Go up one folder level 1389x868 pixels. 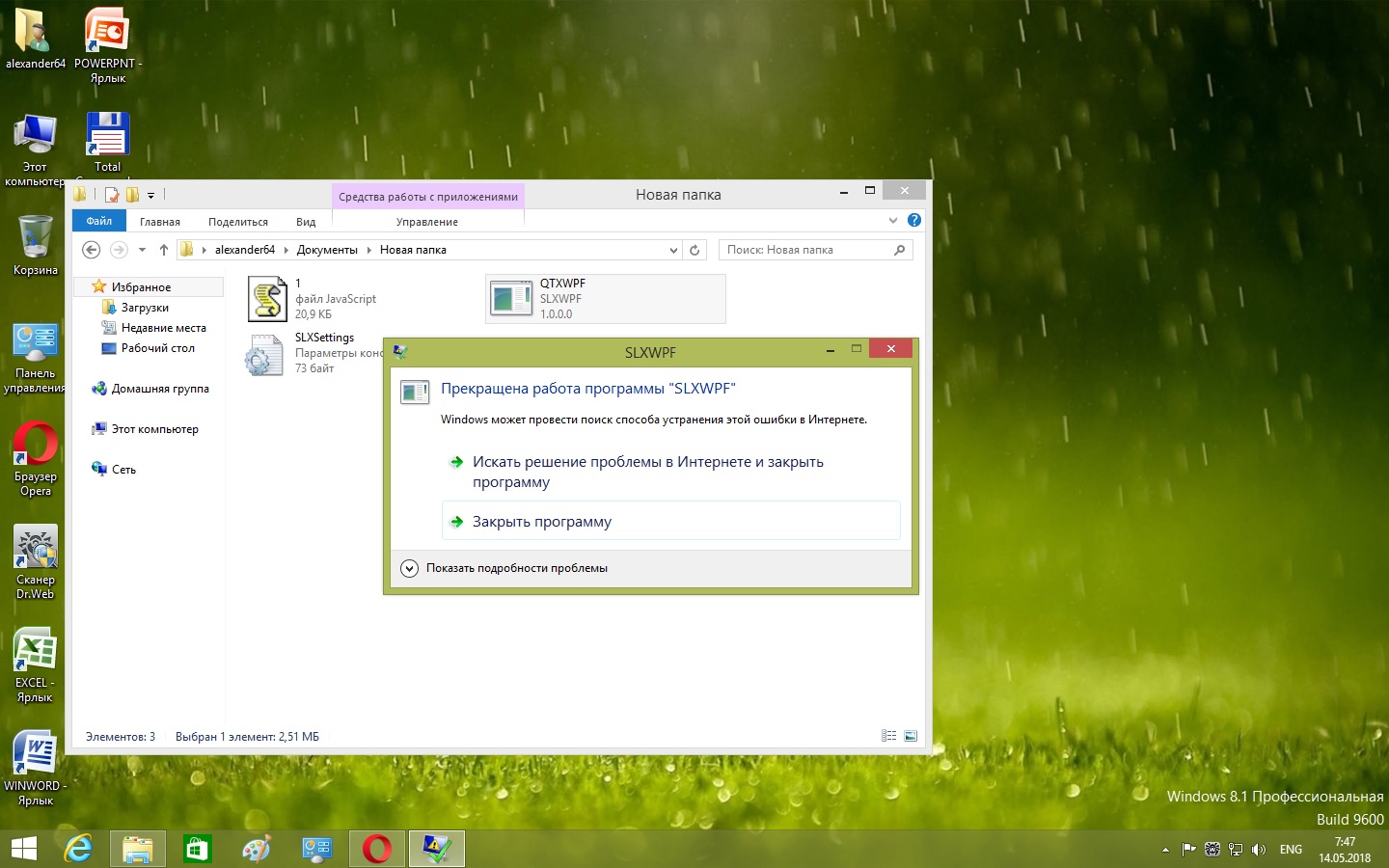(x=164, y=250)
